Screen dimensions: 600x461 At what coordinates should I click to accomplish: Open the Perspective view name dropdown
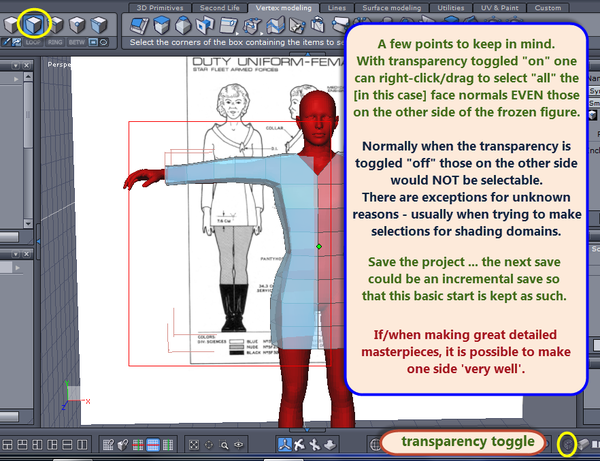point(59,64)
